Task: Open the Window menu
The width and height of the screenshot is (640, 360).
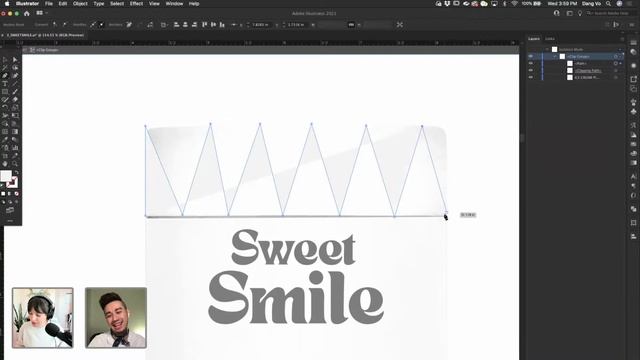Action: [174, 4]
